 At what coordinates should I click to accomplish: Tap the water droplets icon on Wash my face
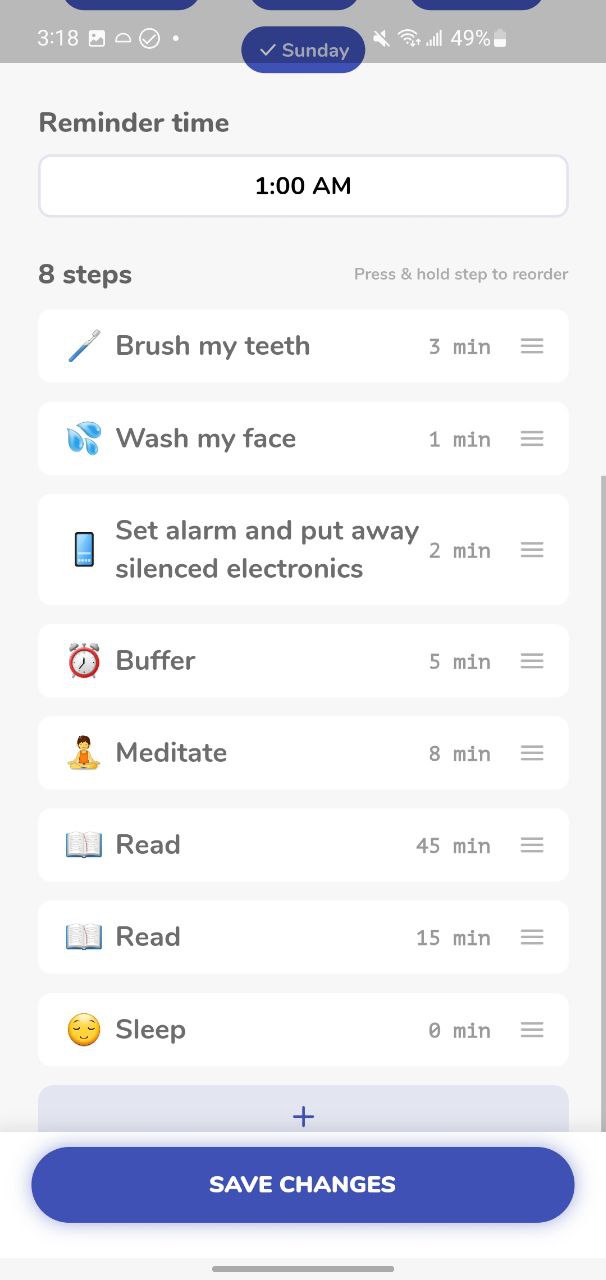click(x=84, y=439)
